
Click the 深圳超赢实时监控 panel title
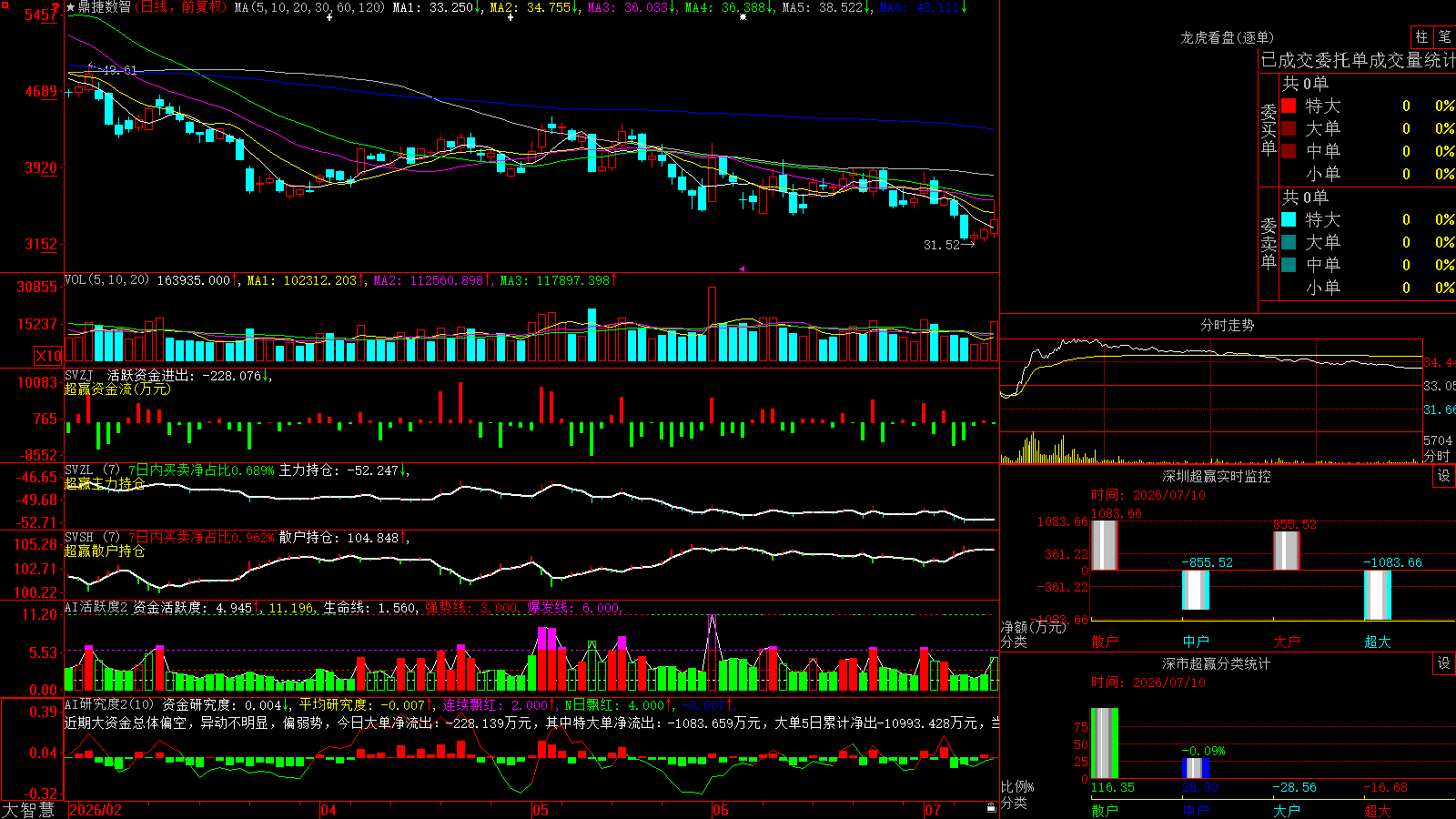point(1217,476)
